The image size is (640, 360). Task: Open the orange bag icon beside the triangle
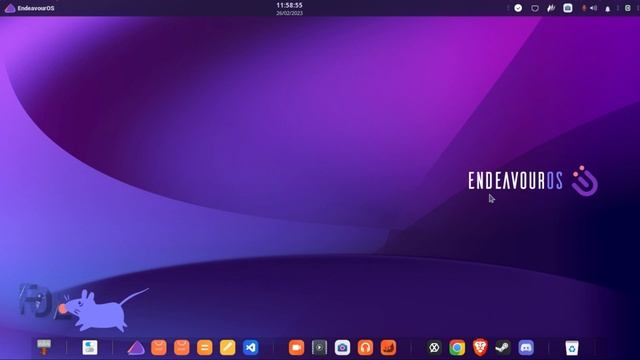(159, 348)
